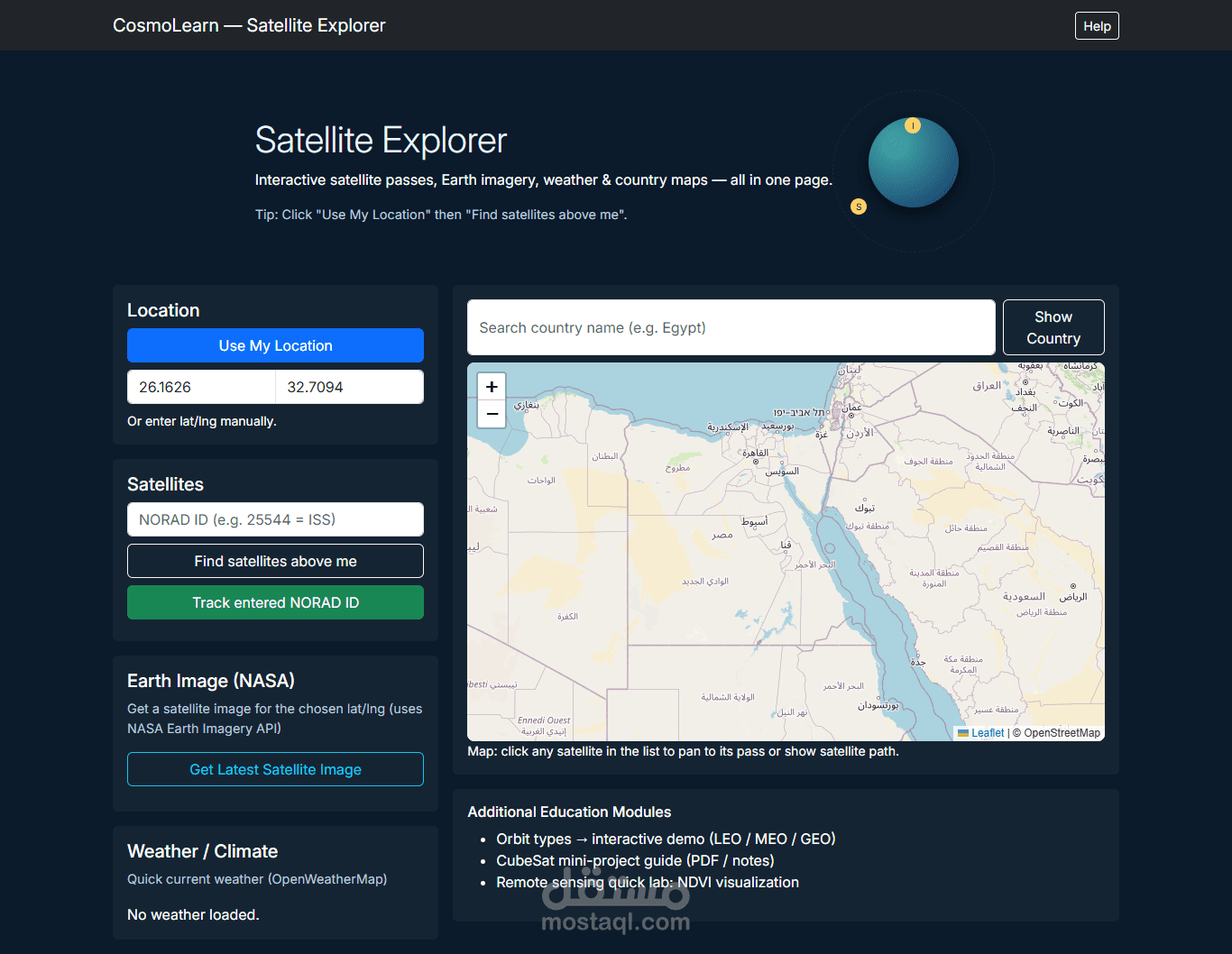Click the CubeSat mini-project guide item

point(635,860)
